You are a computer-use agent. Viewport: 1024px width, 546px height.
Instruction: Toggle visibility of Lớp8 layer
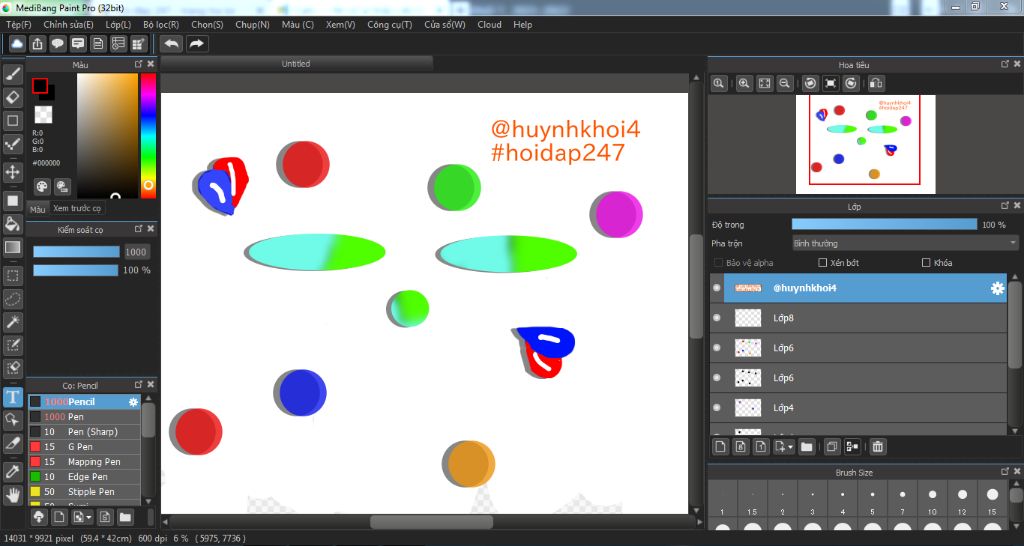(717, 318)
